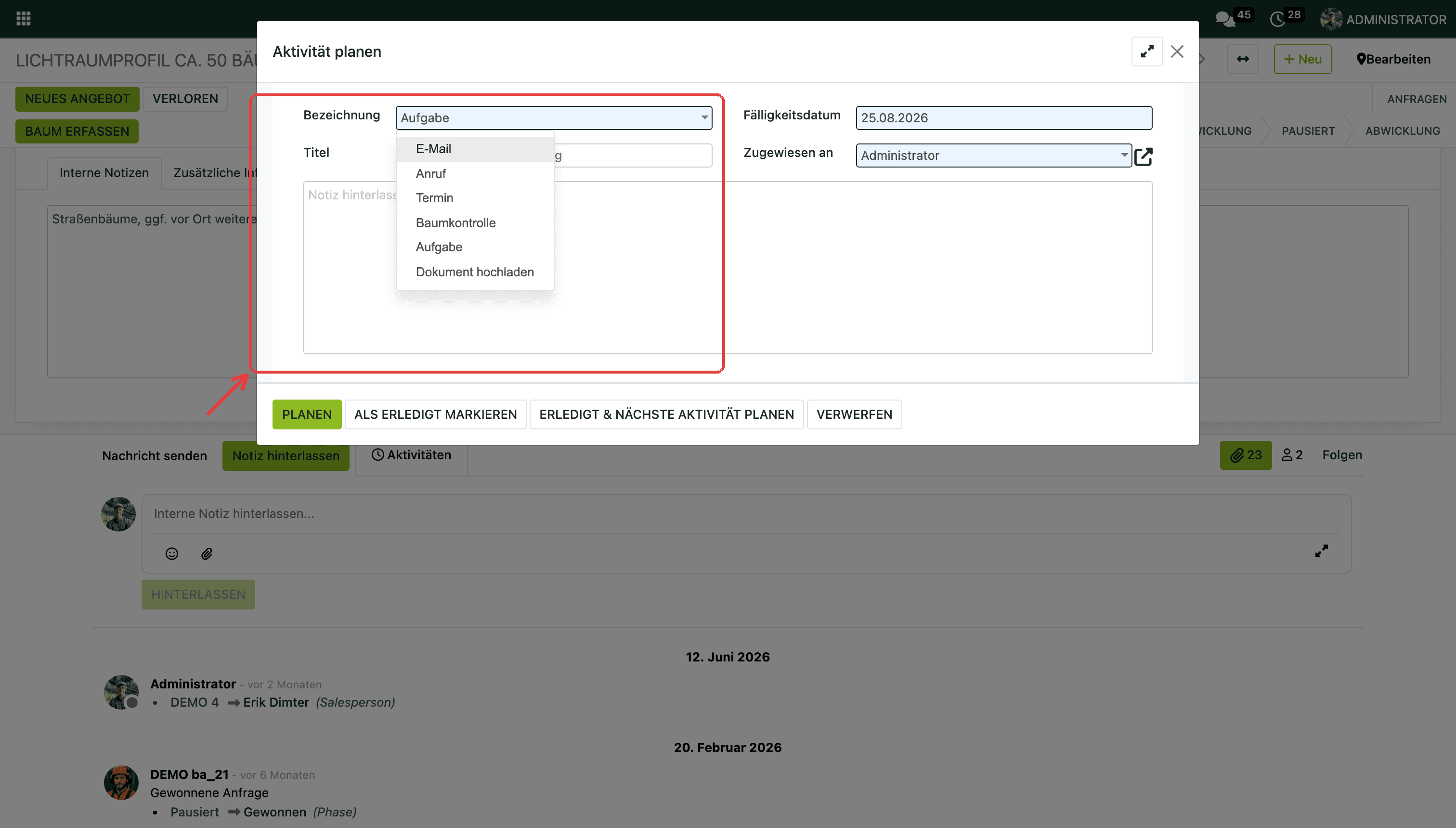Screen dimensions: 1456x828
Task: Close the Aktivität planen dialog
Action: click(x=1177, y=52)
